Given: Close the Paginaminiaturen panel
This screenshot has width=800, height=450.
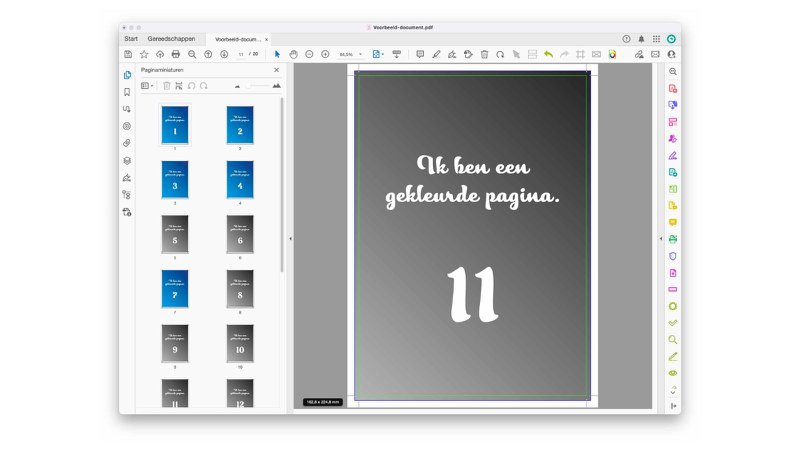Looking at the screenshot, I should coord(277,70).
